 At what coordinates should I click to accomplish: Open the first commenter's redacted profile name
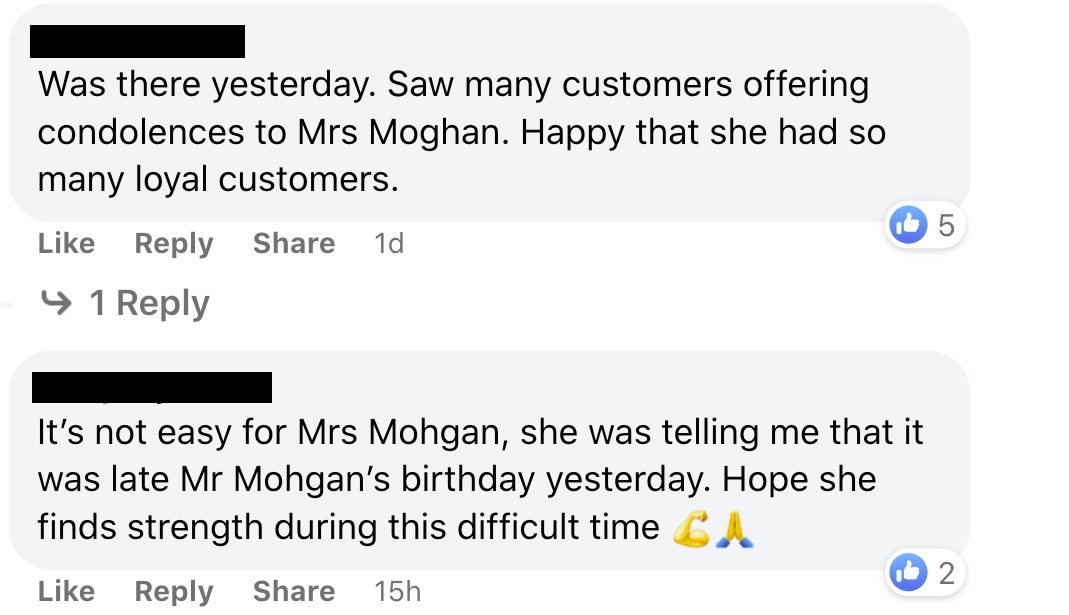[x=138, y=41]
